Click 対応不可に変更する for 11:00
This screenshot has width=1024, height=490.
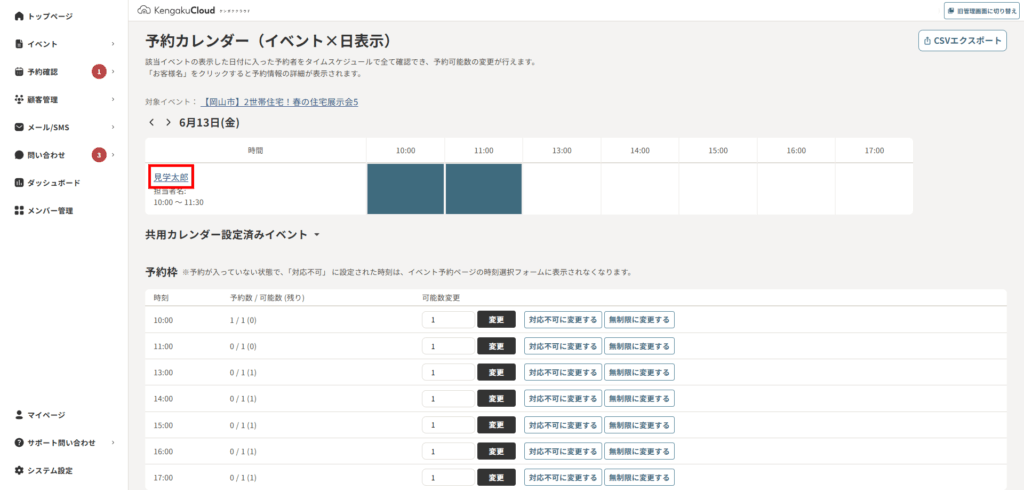coord(562,346)
